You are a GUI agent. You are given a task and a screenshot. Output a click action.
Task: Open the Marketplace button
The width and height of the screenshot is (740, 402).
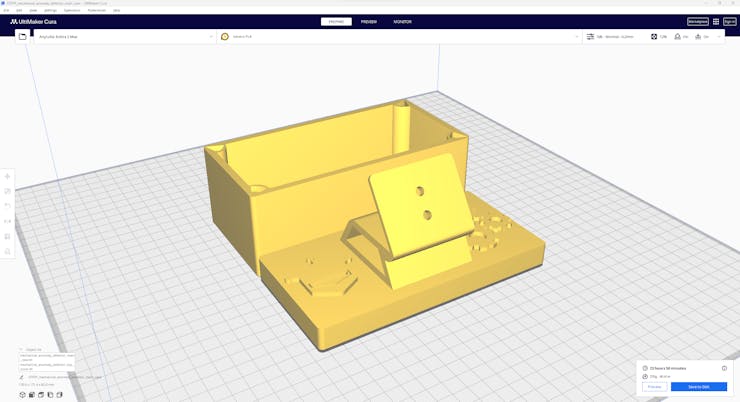698,22
